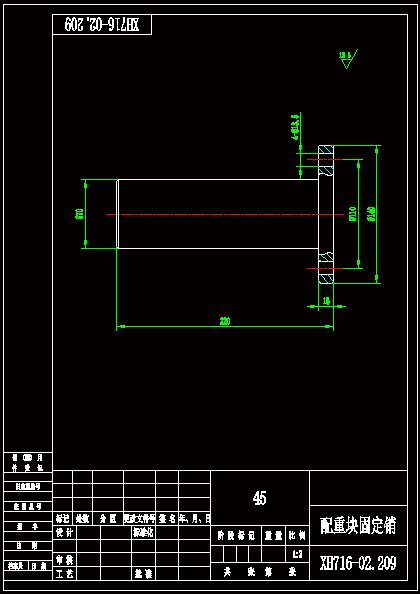
Task: Click the part name 配重块固定销
Action: pos(358,526)
